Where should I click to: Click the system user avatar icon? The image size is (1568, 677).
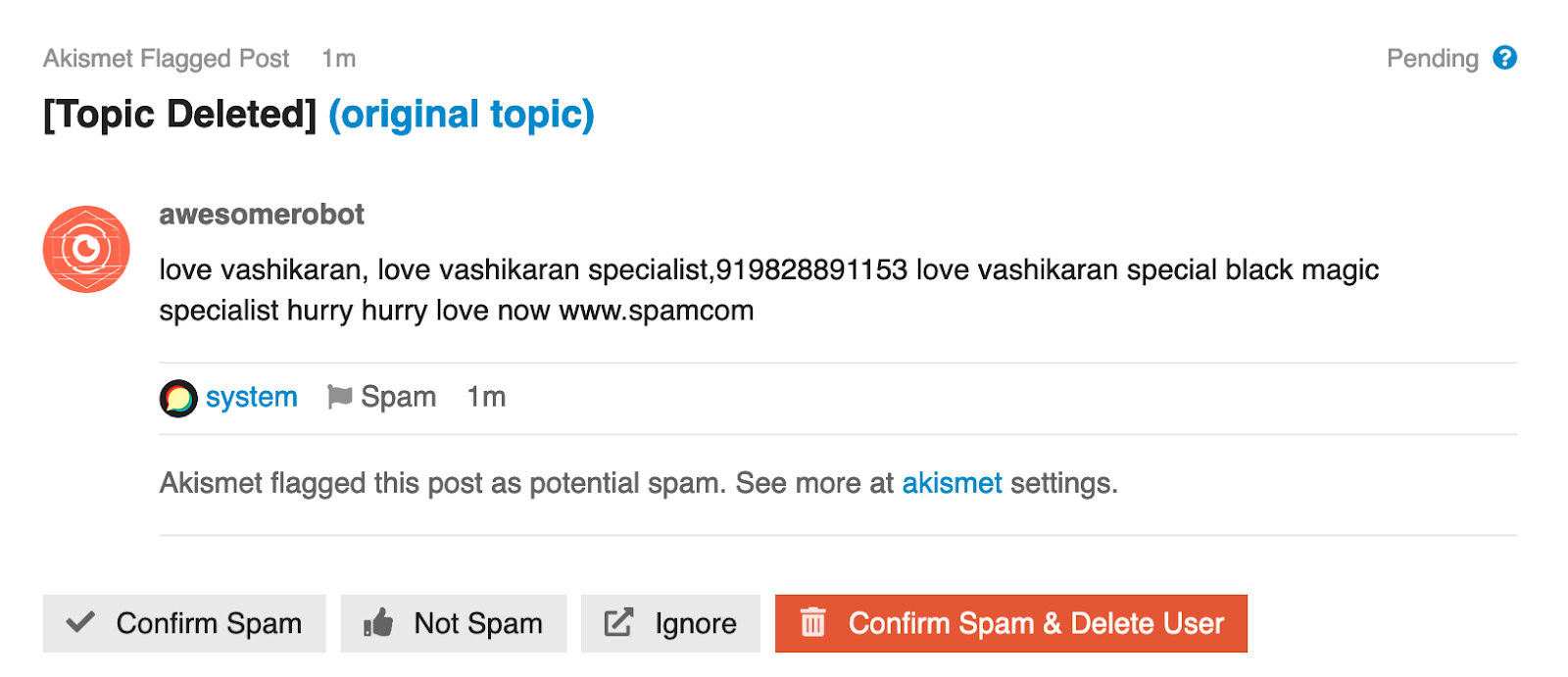178,398
